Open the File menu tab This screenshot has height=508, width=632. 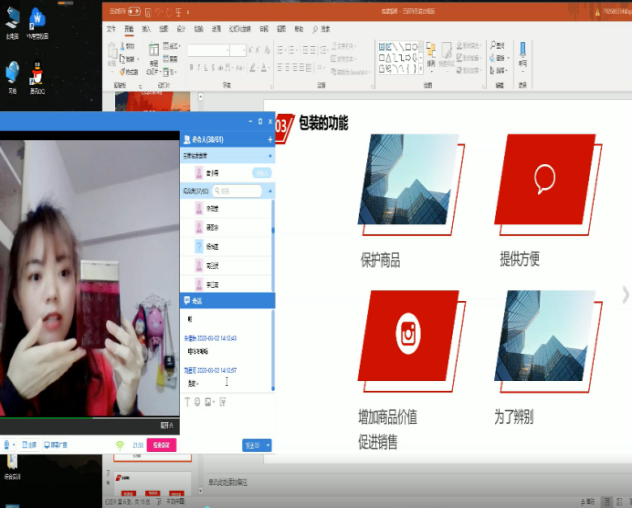pyautogui.click(x=111, y=29)
